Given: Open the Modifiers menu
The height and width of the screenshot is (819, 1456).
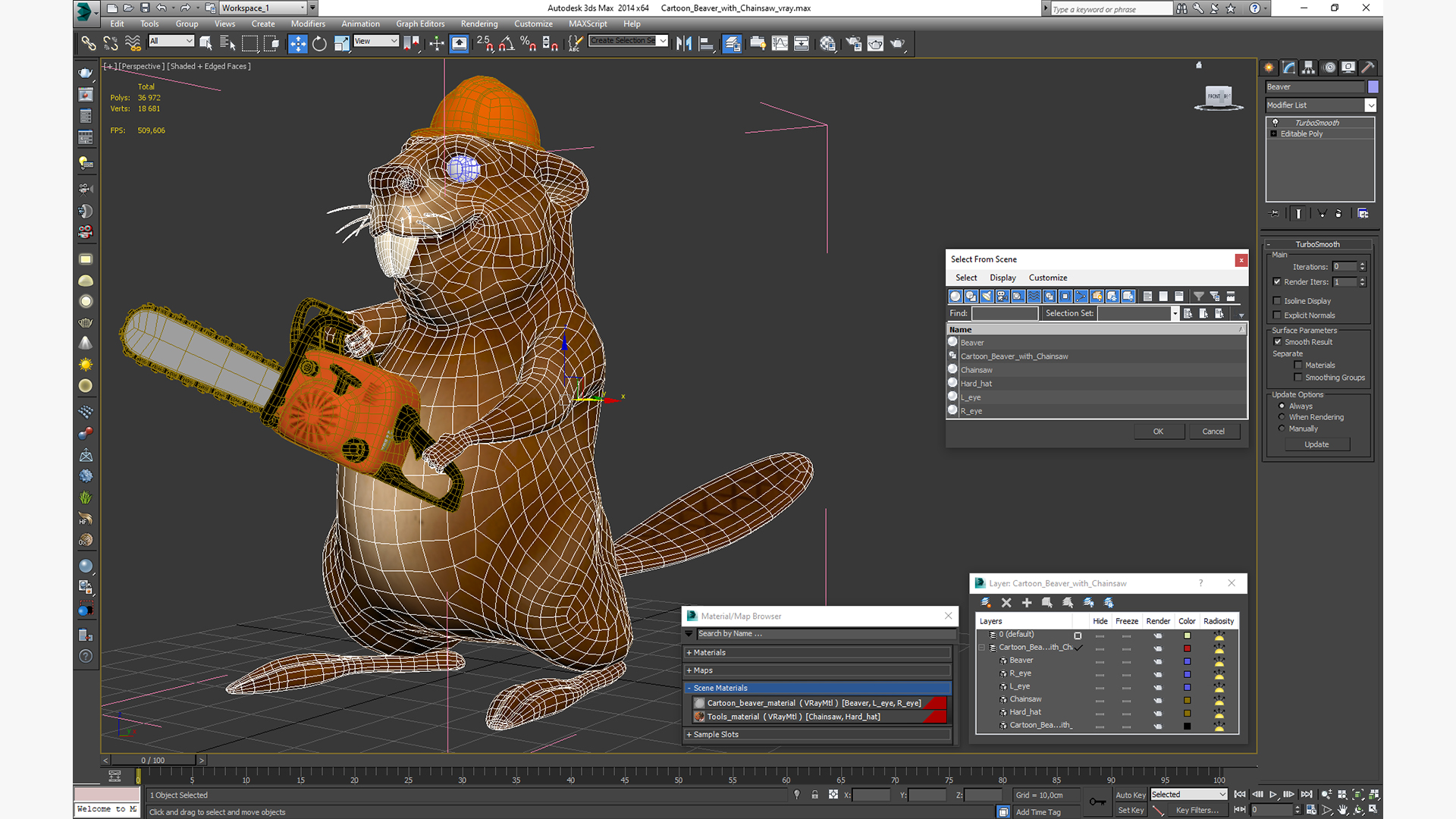Looking at the screenshot, I should click(x=308, y=24).
